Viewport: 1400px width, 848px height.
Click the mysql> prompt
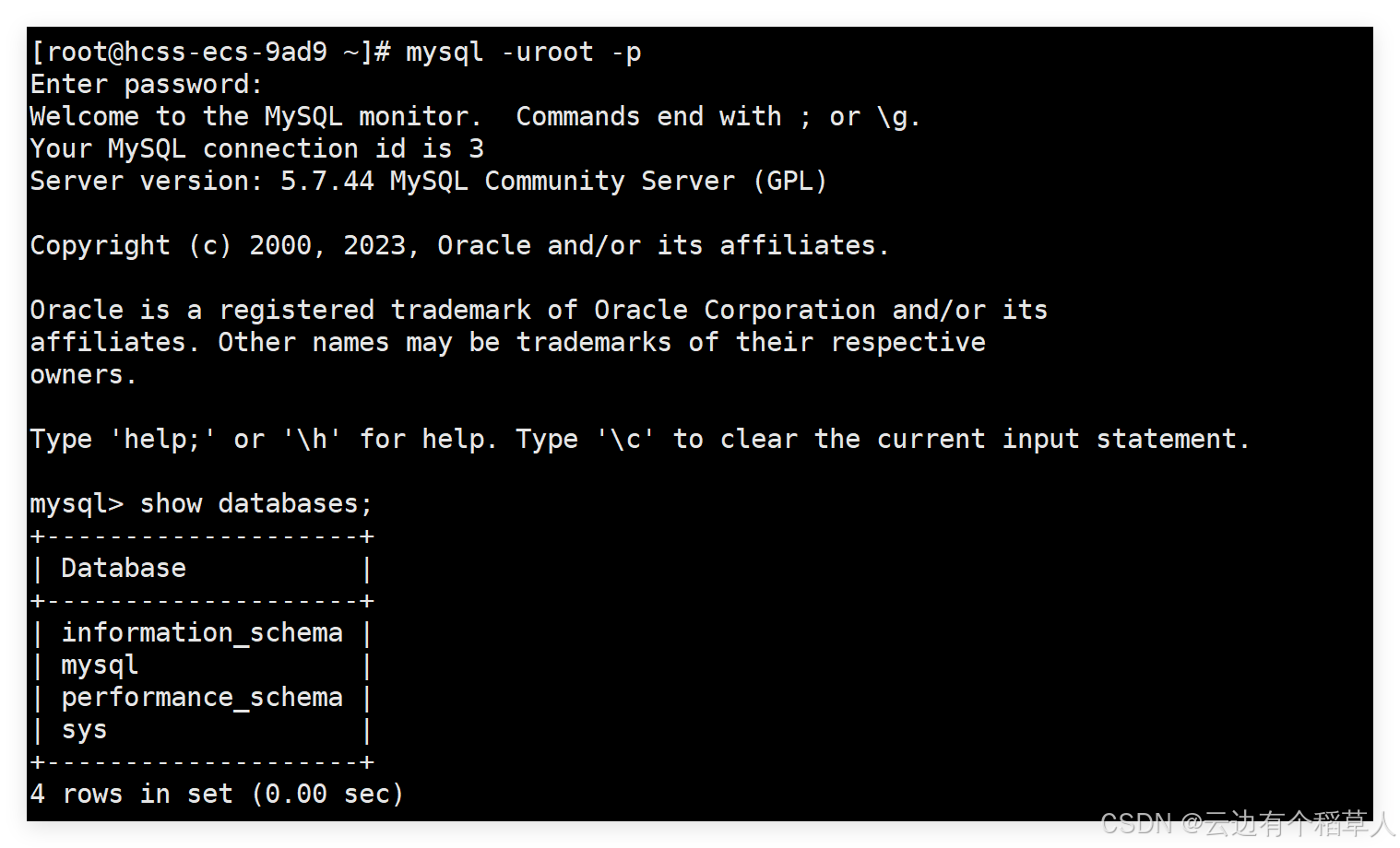click(x=77, y=505)
